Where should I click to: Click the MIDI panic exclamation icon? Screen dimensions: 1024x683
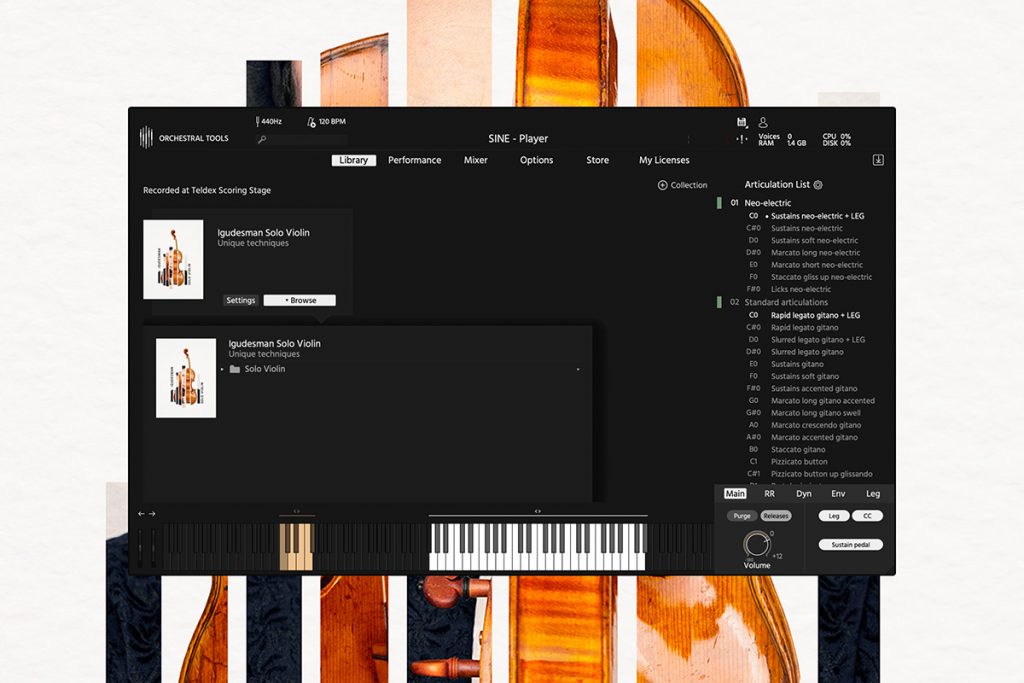click(742, 139)
